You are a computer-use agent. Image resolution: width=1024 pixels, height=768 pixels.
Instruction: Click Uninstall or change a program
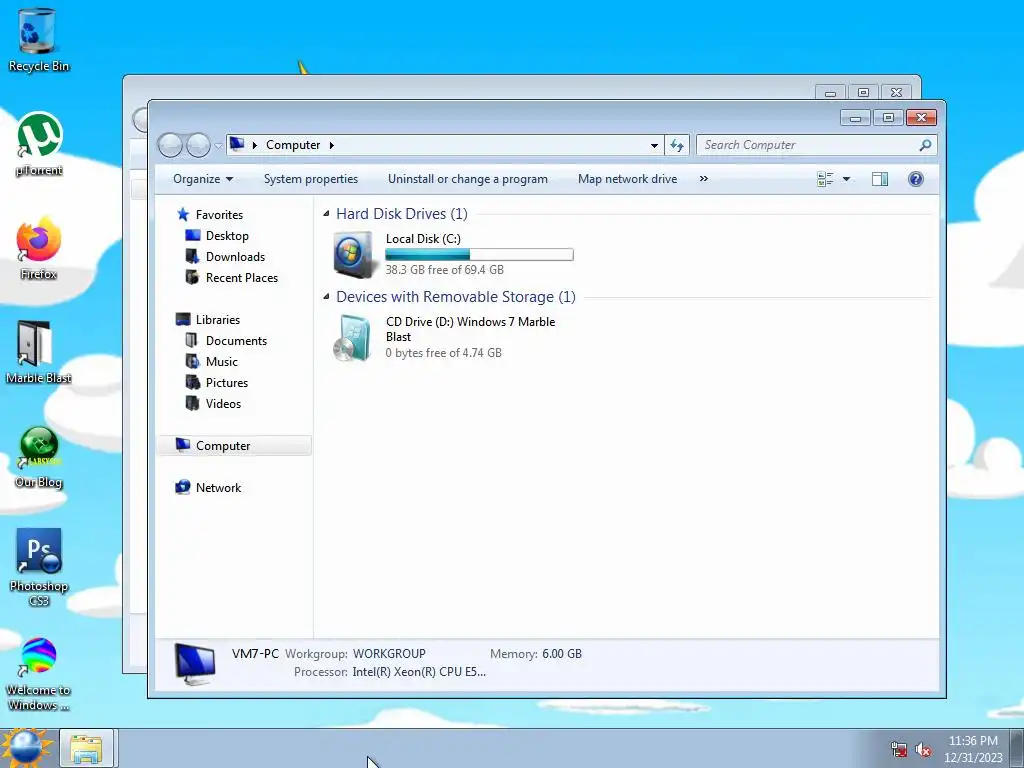[x=468, y=179]
